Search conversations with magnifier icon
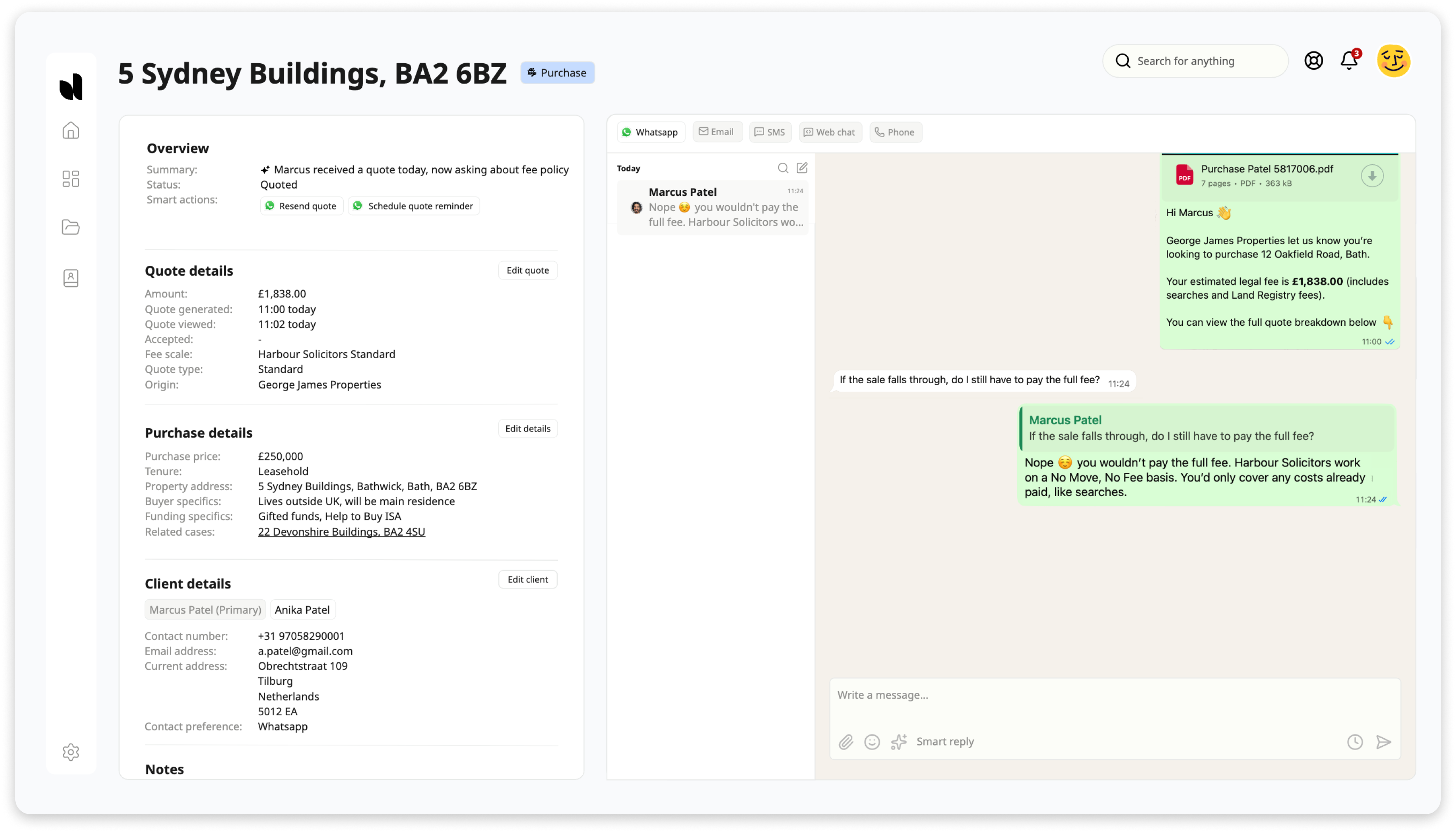This screenshot has width=1456, height=833. (x=783, y=168)
